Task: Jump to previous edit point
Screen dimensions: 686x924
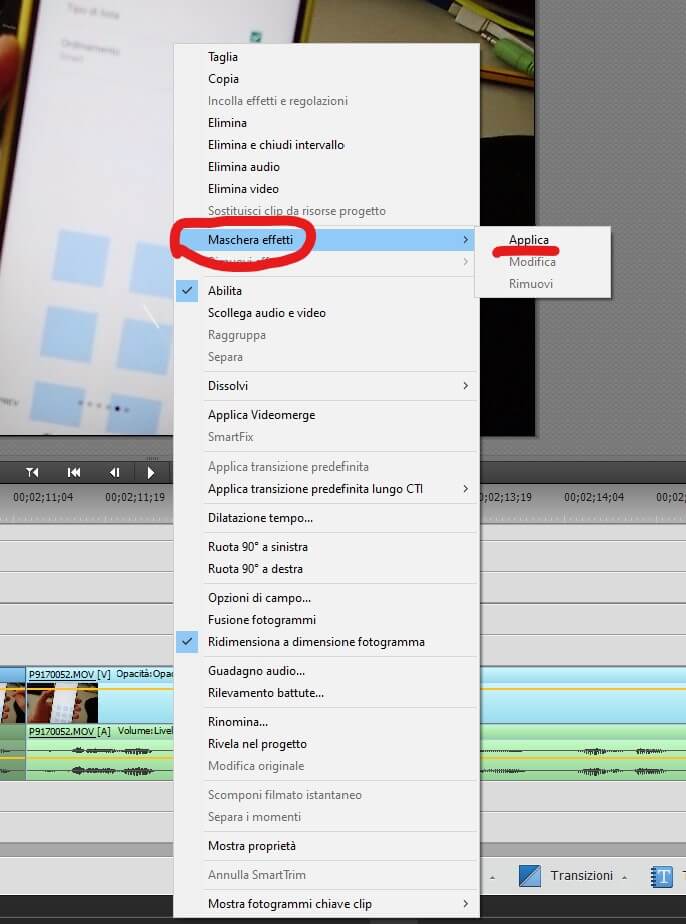Action: tap(73, 472)
